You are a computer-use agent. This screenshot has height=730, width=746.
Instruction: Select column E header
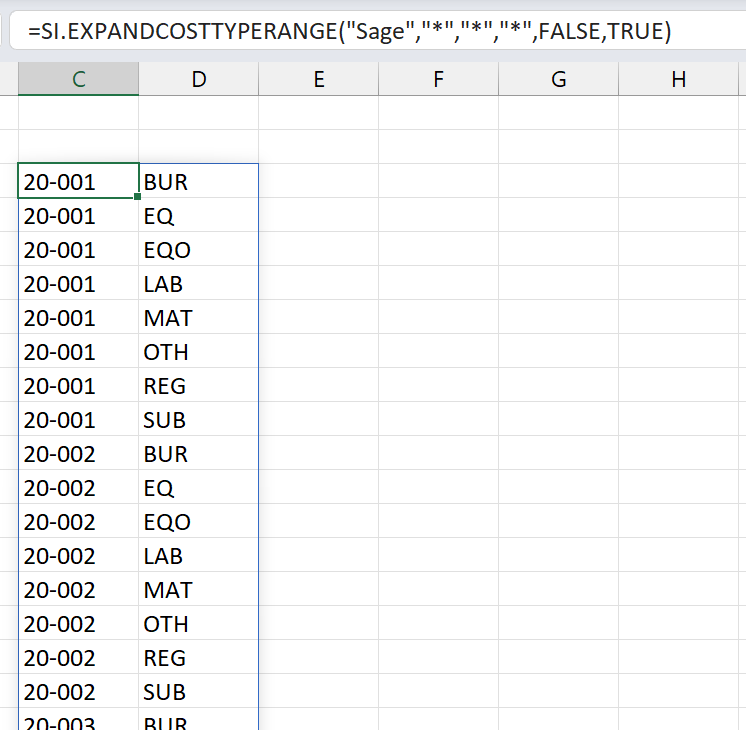coord(318,79)
